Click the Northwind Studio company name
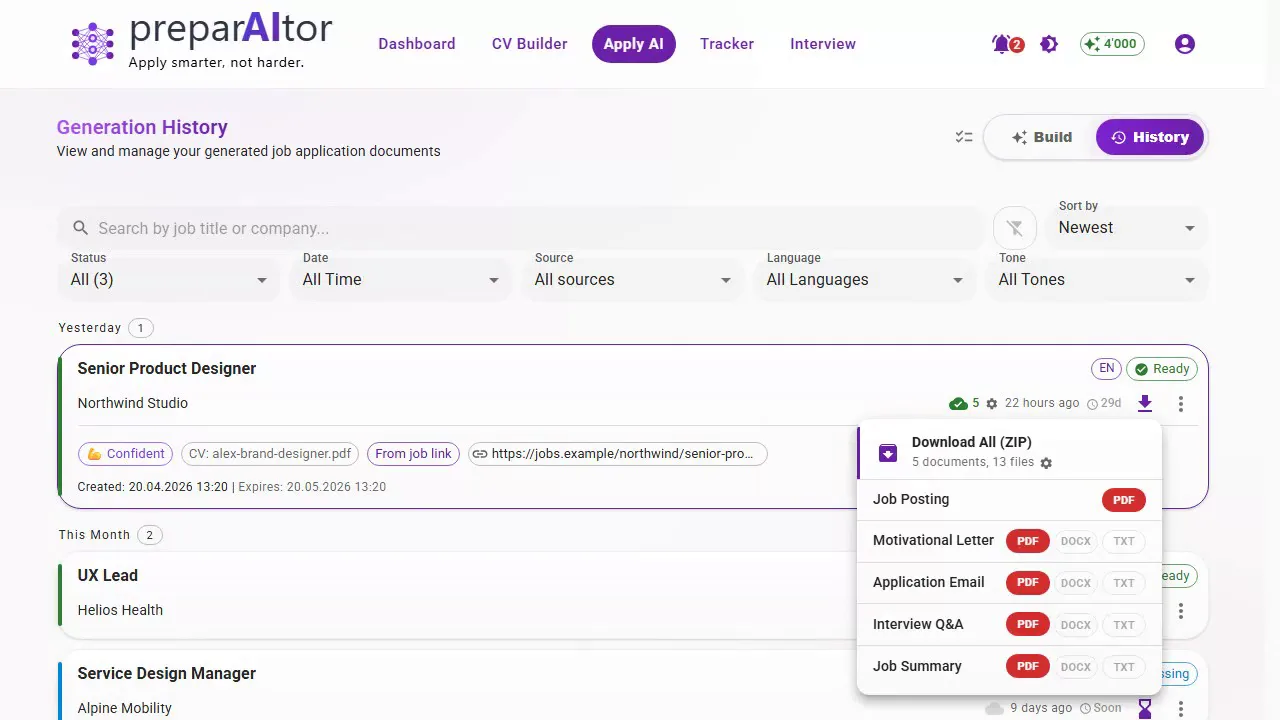Image resolution: width=1280 pixels, height=720 pixels. click(133, 404)
